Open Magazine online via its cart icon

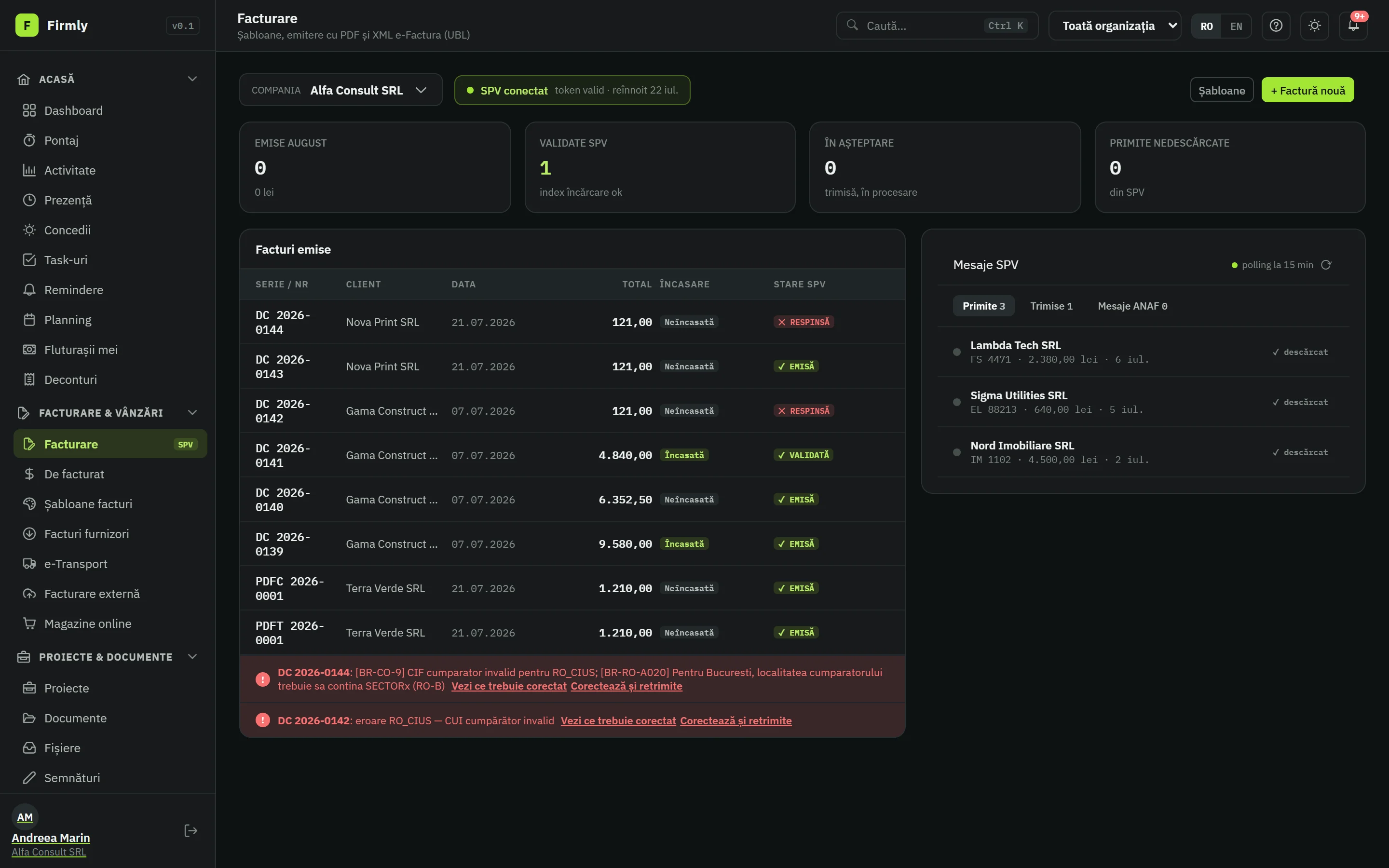click(x=29, y=623)
